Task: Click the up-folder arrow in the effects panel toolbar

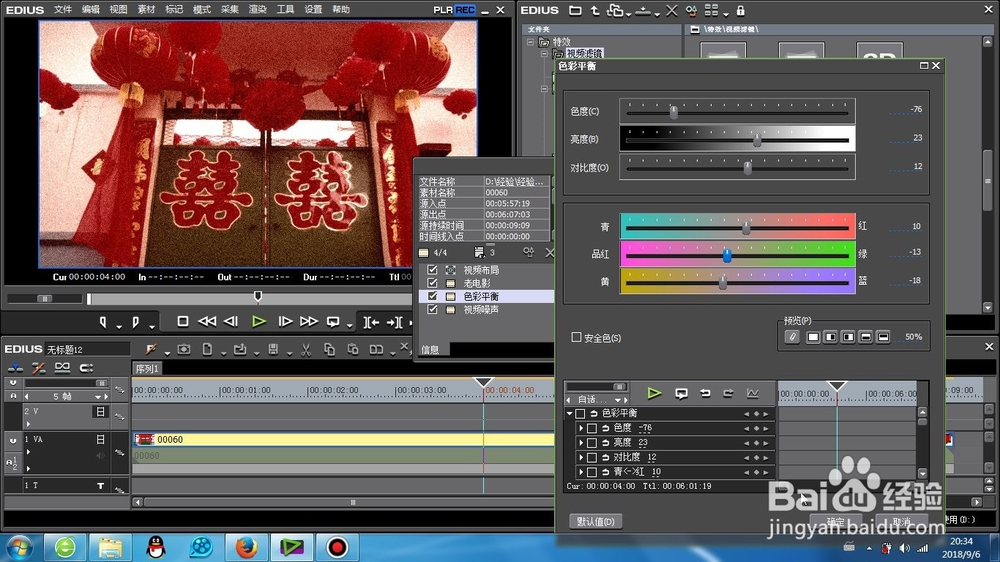Action: tap(594, 10)
